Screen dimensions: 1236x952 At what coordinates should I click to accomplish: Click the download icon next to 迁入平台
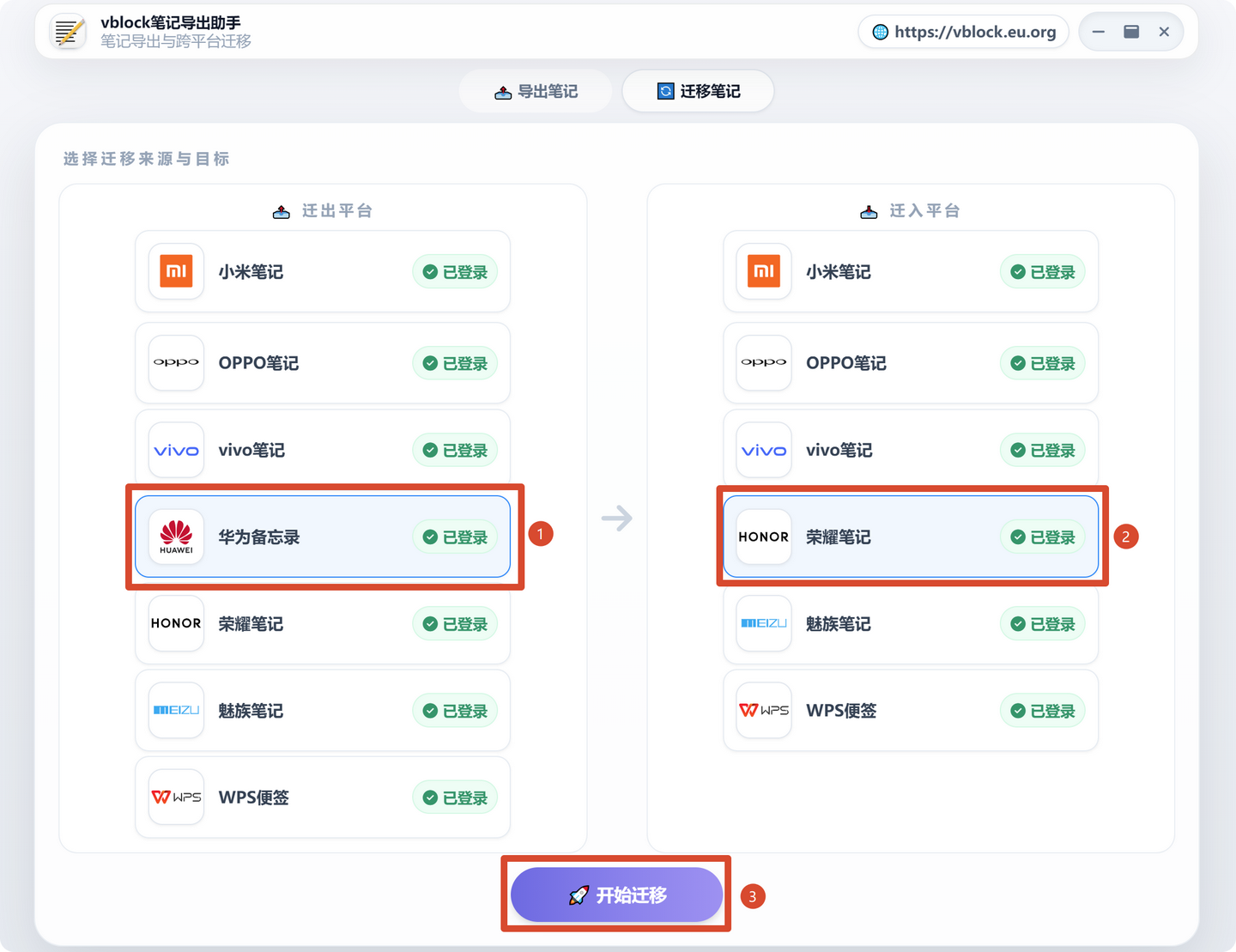click(869, 211)
